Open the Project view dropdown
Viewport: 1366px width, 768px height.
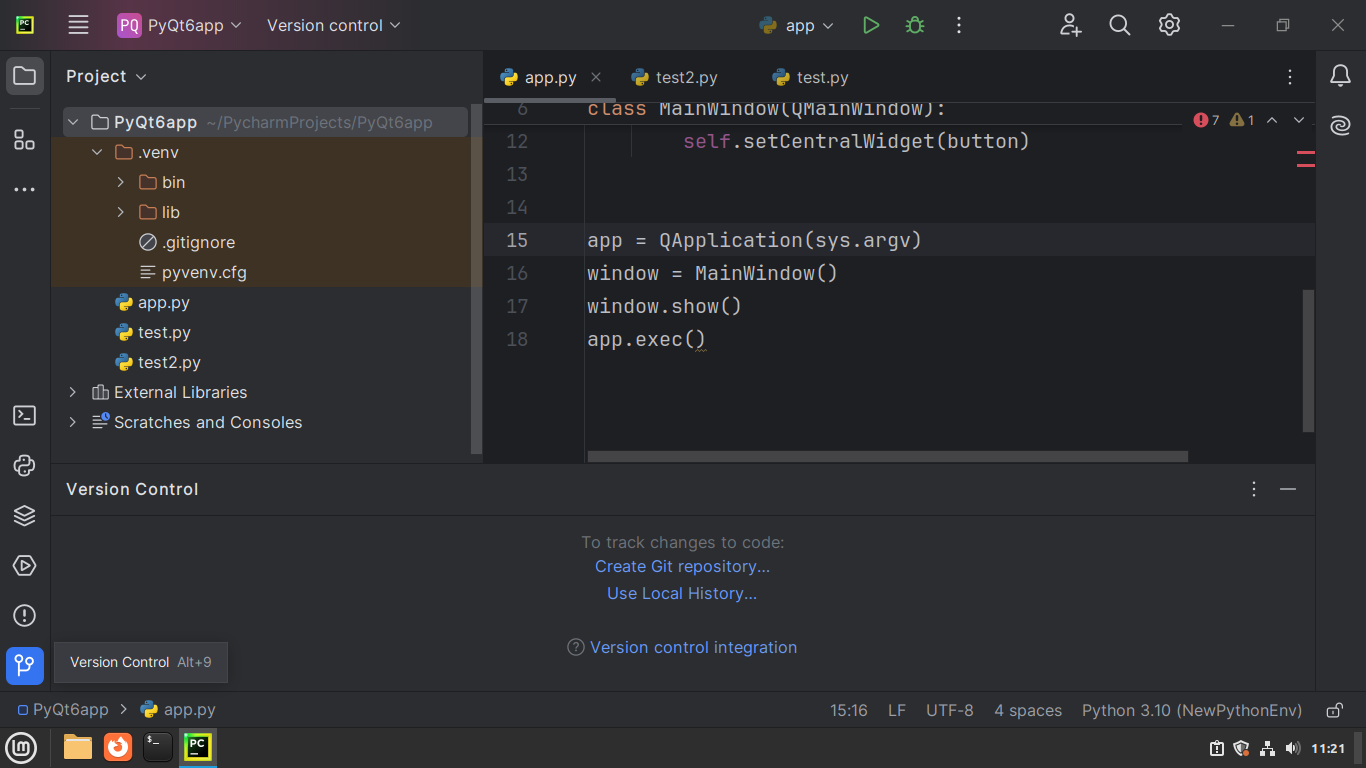(106, 76)
